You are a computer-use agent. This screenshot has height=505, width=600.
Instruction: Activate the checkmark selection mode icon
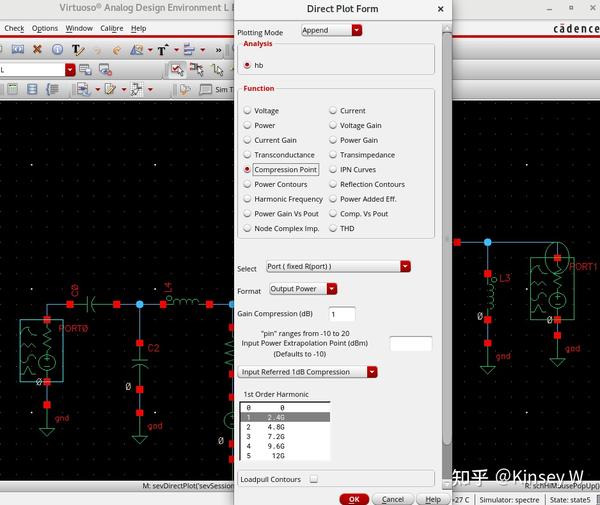click(x=176, y=70)
